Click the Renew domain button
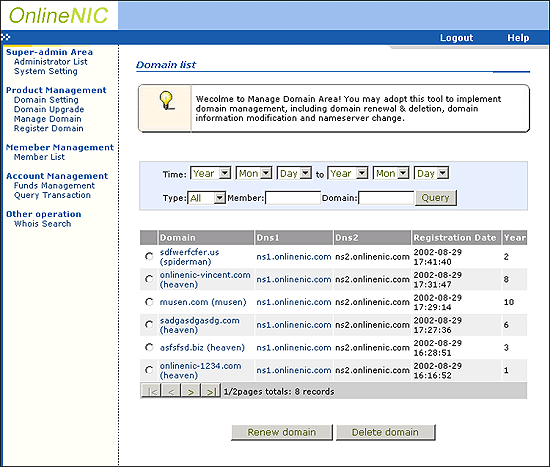Screen dimensions: 550x467 (282, 432)
